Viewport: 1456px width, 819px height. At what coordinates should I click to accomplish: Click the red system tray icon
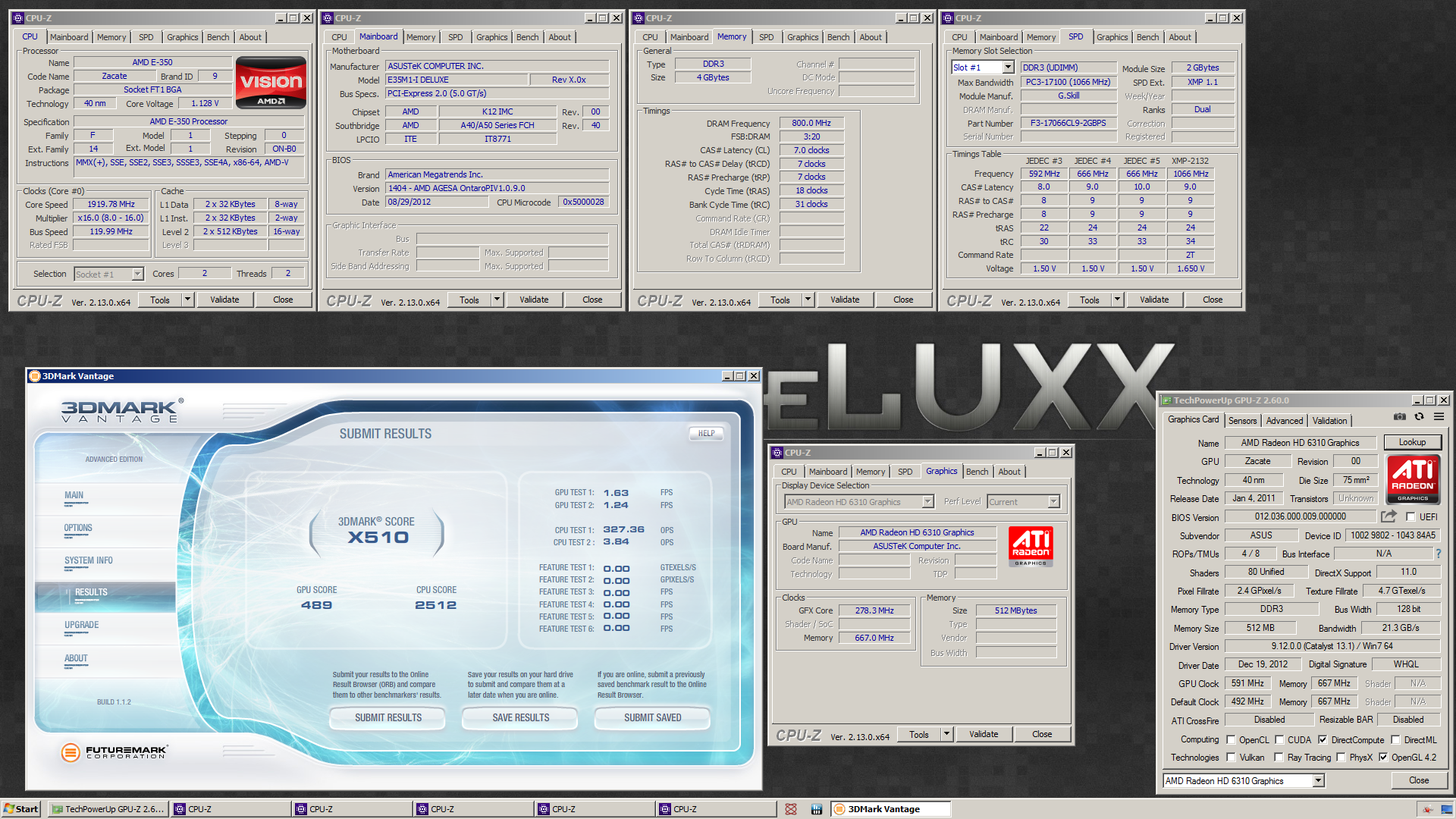(1429, 809)
